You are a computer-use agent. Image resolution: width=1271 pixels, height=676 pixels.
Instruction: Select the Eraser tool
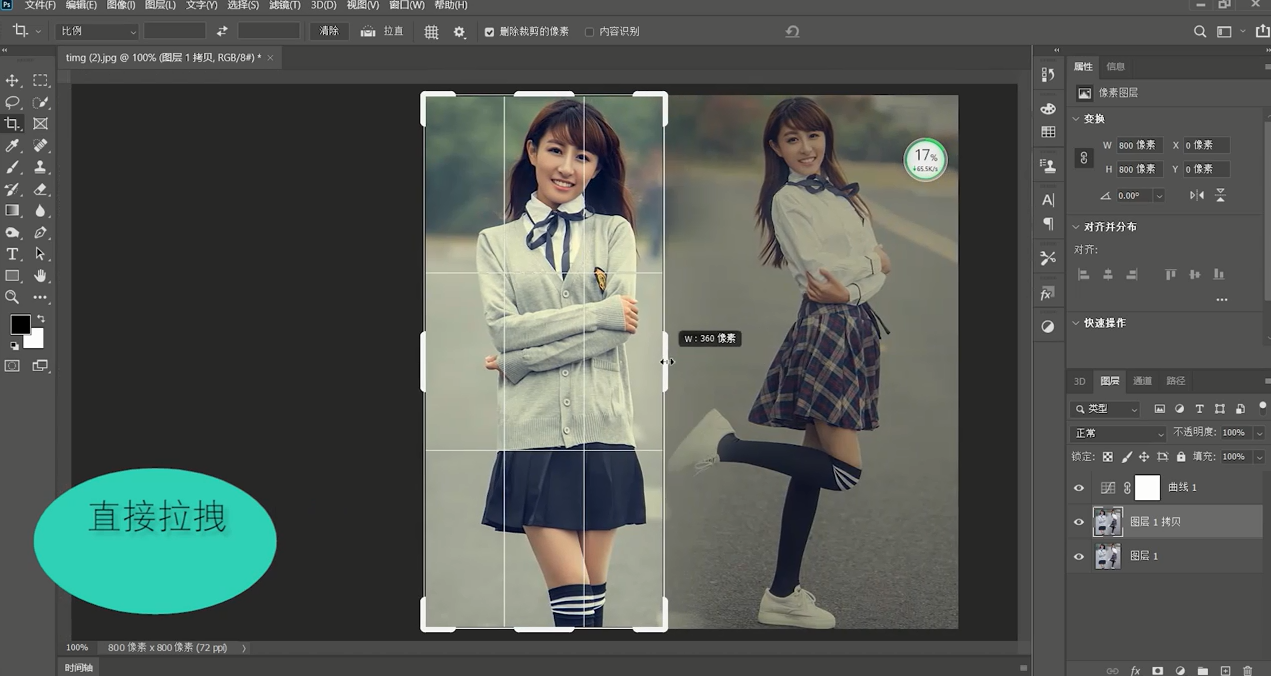coord(41,189)
